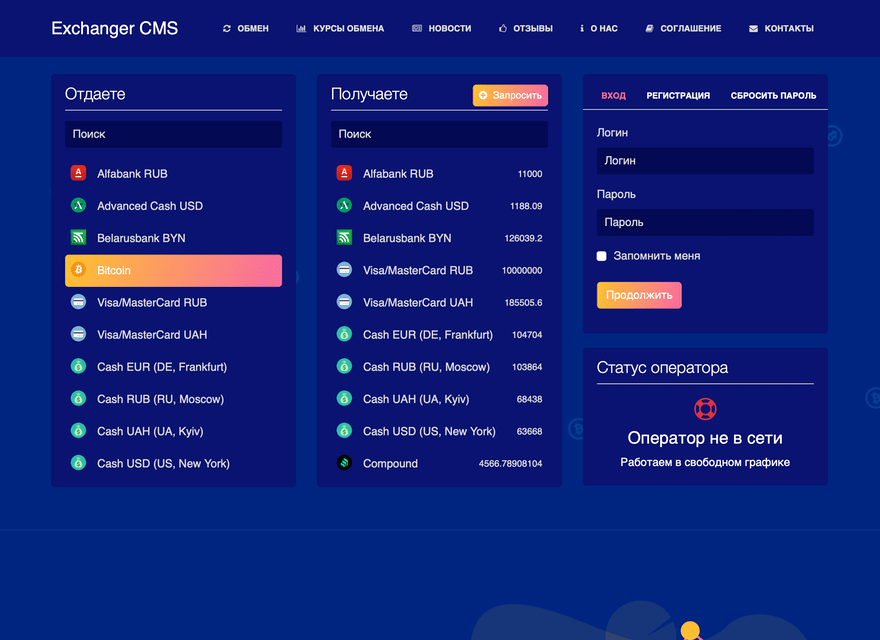Click the Advanced Cash USD icon

click(78, 205)
